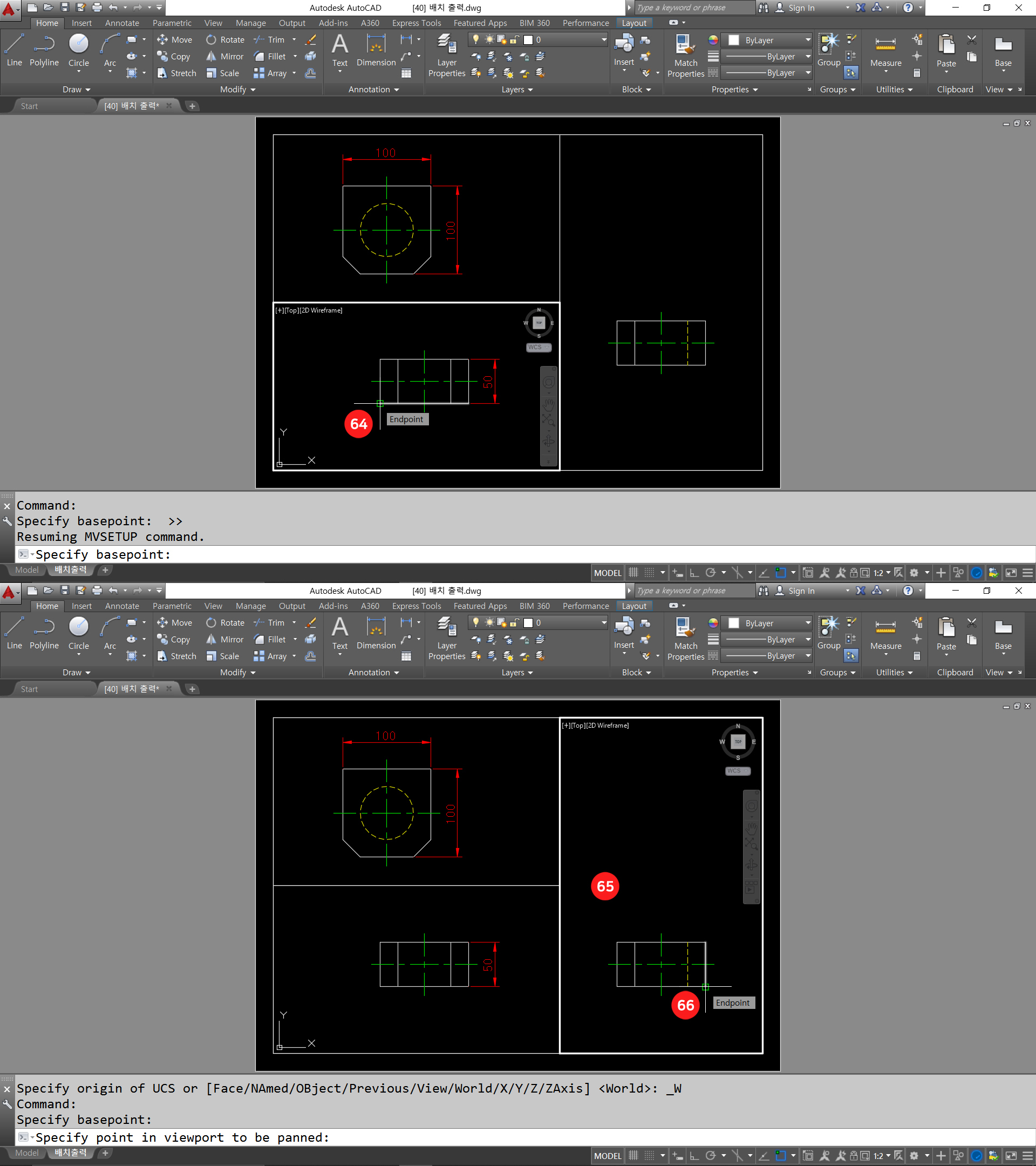1036x1166 pixels.
Task: Click the Scale tool in the upper ribbon
Action: point(223,73)
